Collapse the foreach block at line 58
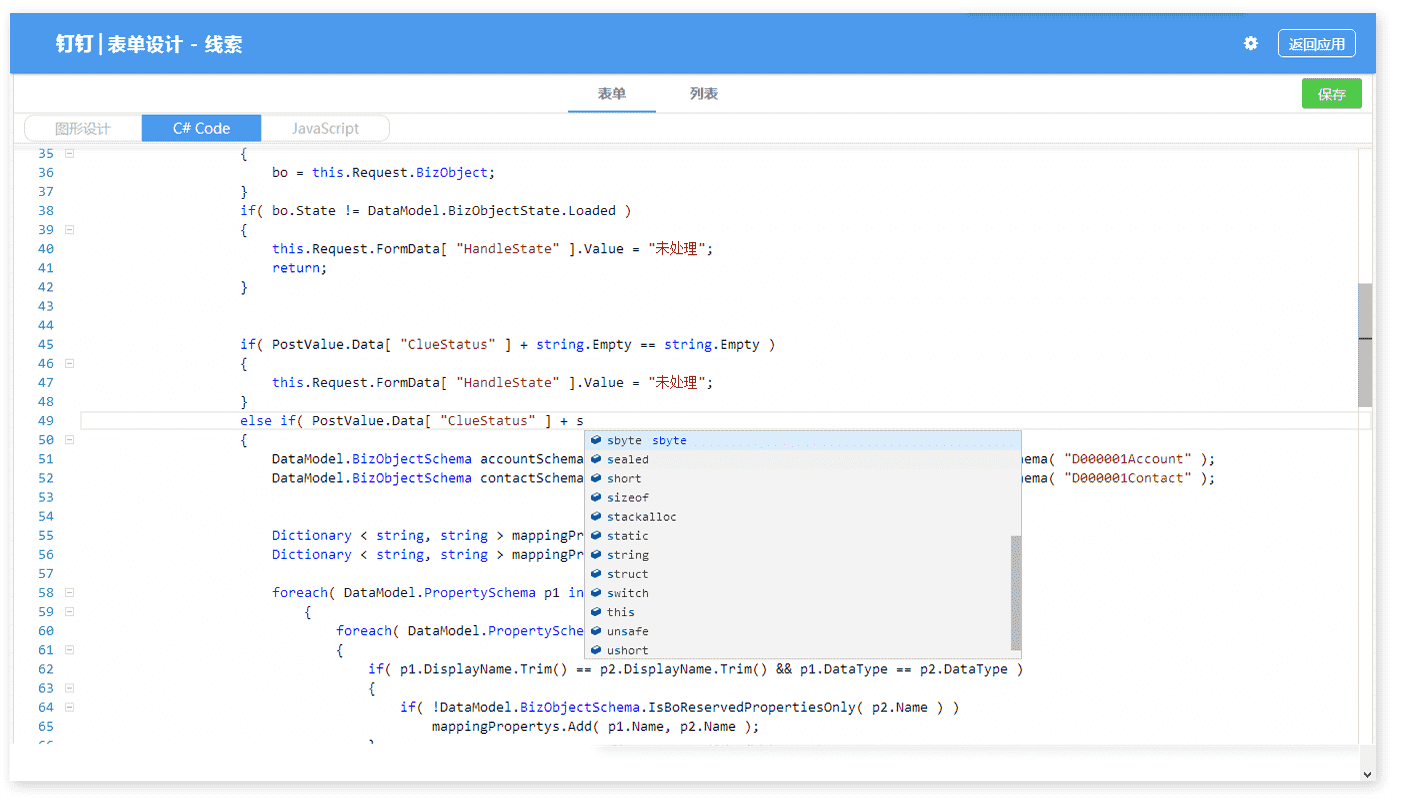 click(69, 593)
